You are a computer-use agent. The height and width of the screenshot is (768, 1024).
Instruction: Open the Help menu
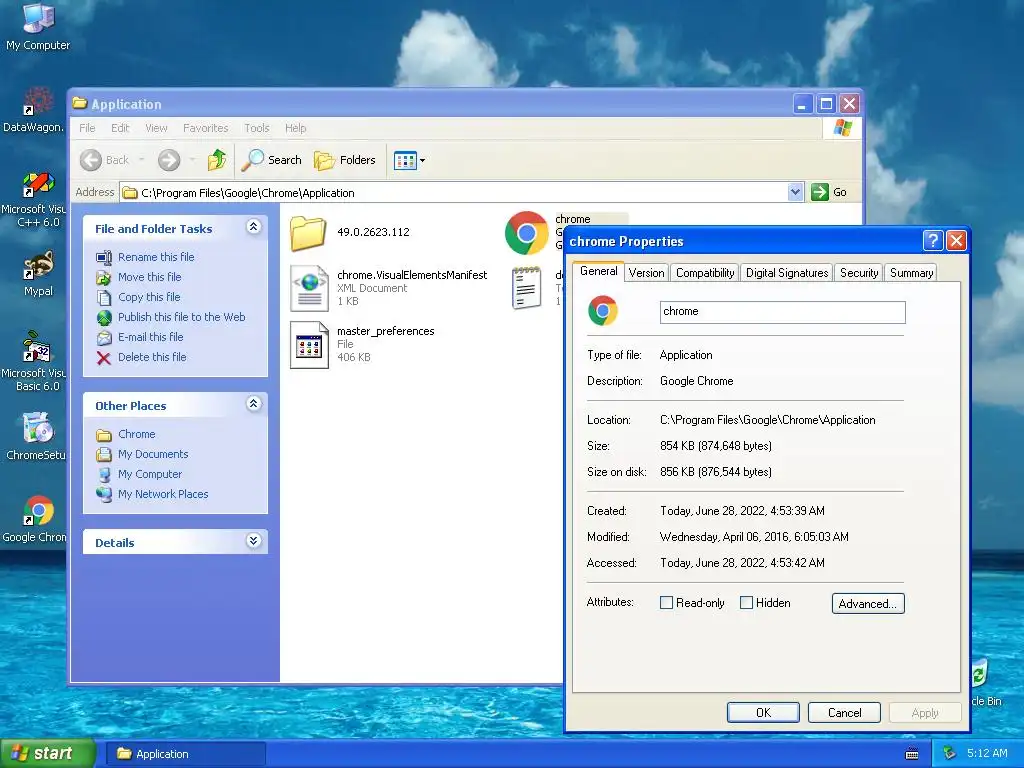click(x=295, y=128)
